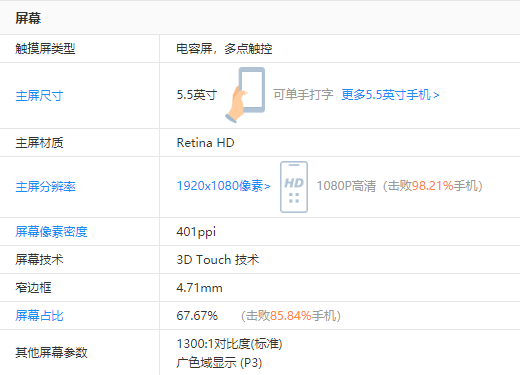Open the 屏幕像素密度 link
Viewport: 520px width, 375px height.
coord(51,232)
